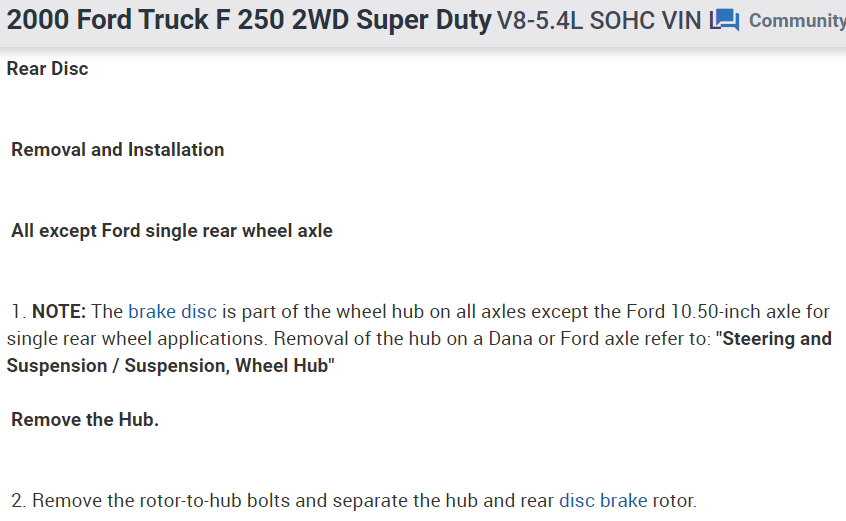The width and height of the screenshot is (846, 521).
Task: Click the "Rear Disc" heading
Action: 47,68
